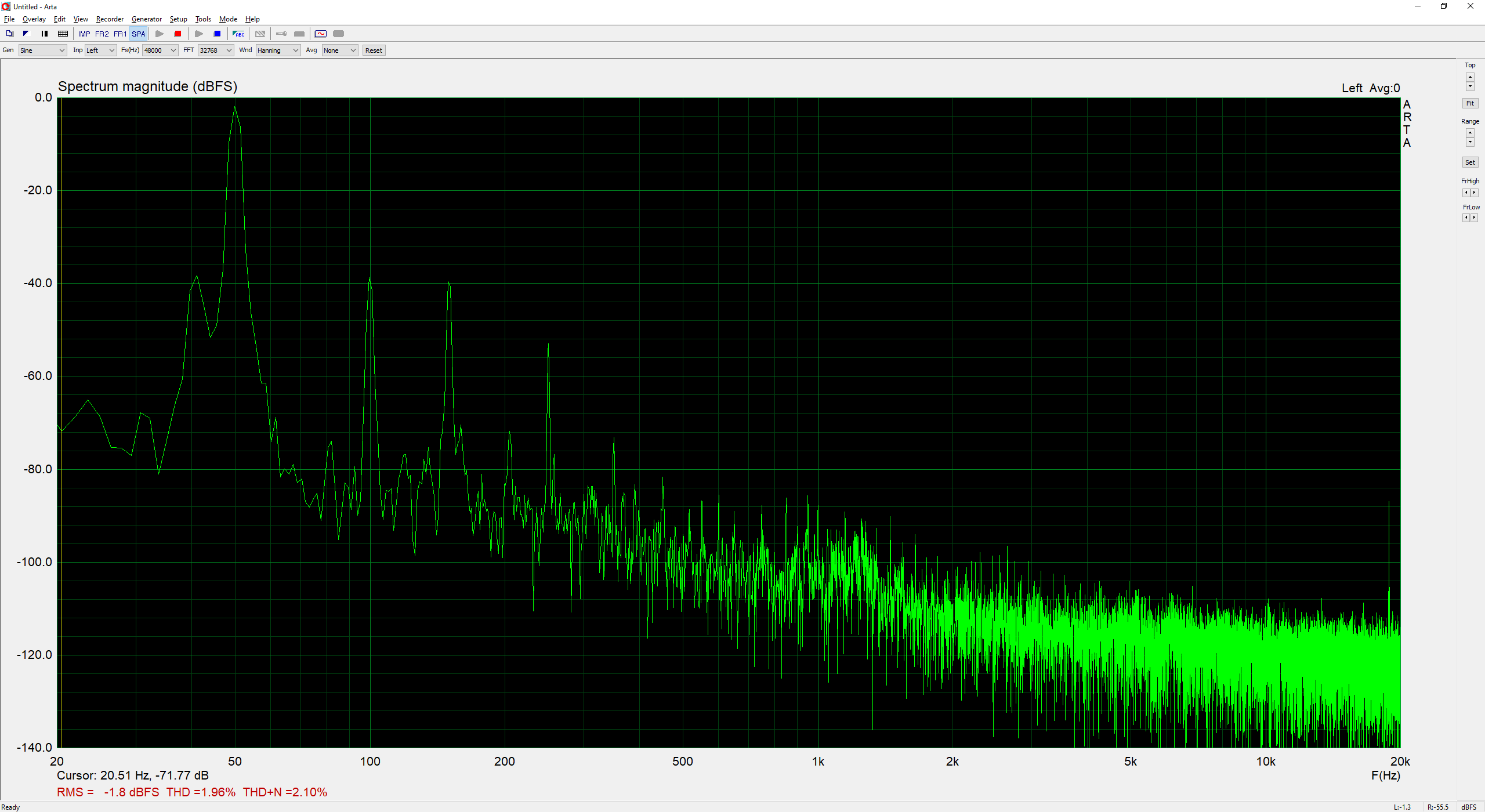Open the View menu

coord(81,19)
